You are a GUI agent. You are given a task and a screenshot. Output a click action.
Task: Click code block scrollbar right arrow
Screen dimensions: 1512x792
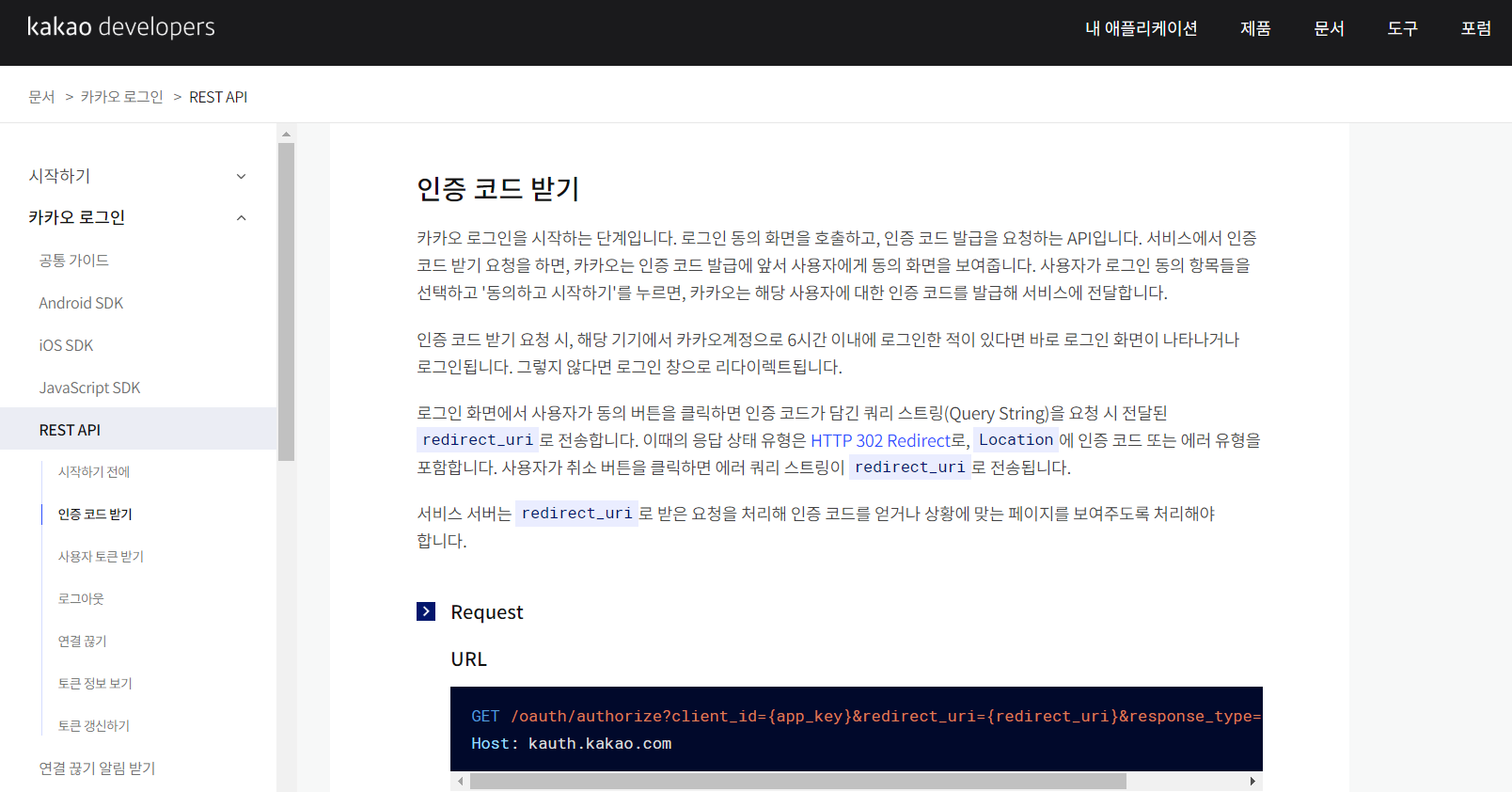1252,782
